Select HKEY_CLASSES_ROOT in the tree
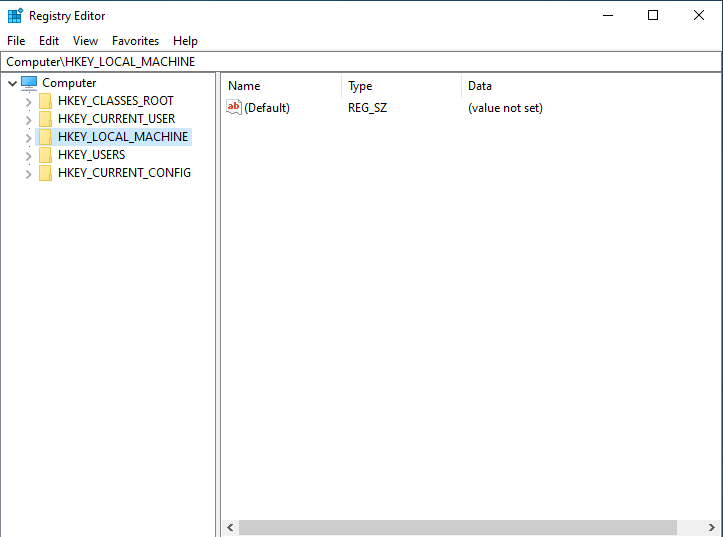Viewport: 723px width, 537px height. click(116, 101)
